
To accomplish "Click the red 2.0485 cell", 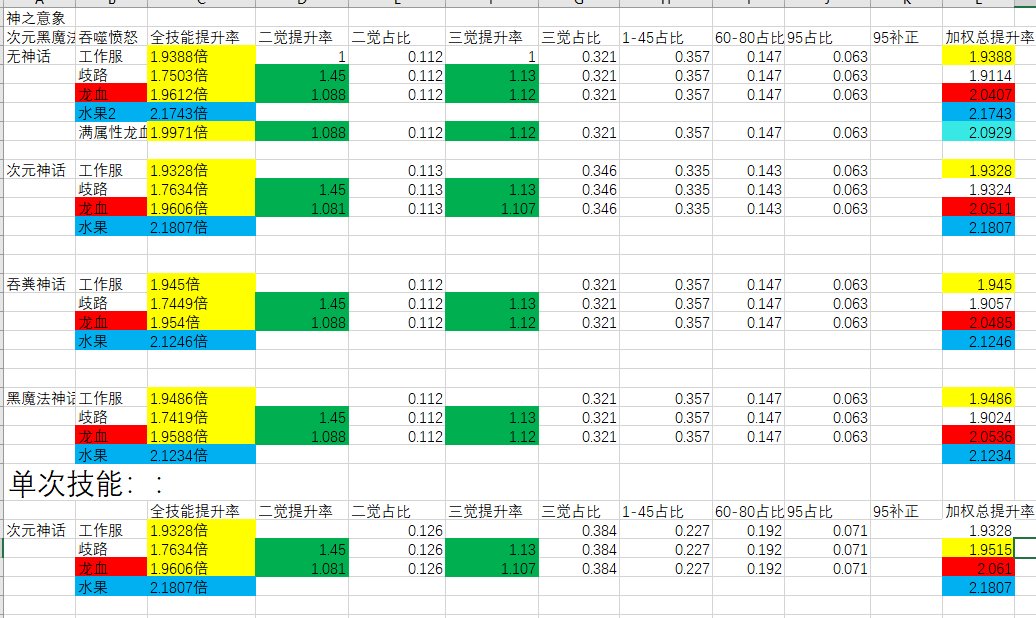I will 978,323.
